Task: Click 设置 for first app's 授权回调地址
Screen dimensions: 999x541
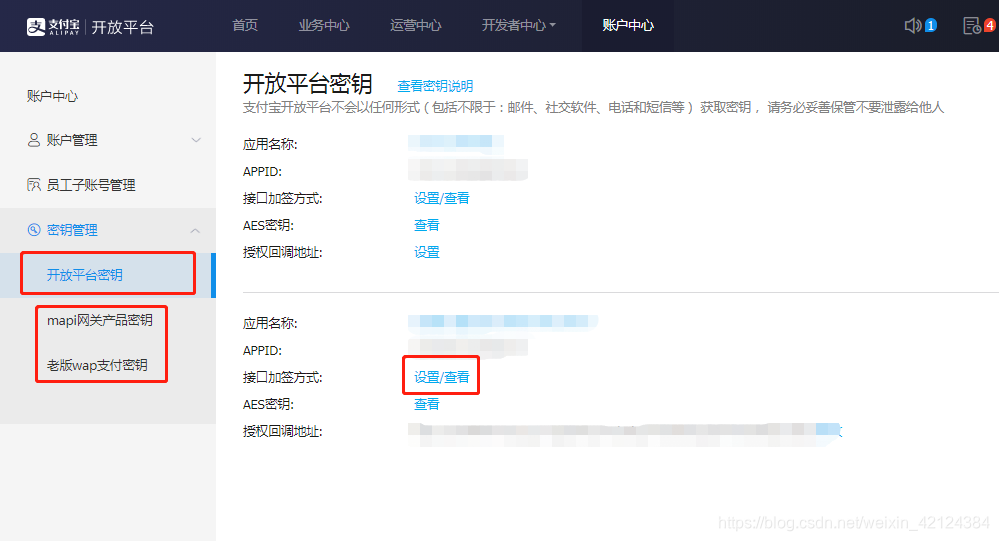Action: (426, 252)
